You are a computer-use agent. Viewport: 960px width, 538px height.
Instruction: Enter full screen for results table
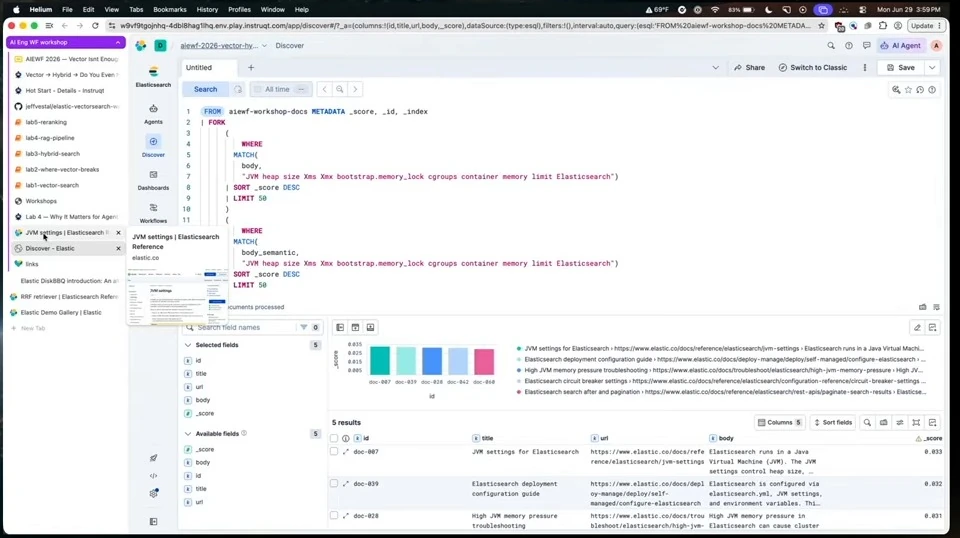point(916,422)
